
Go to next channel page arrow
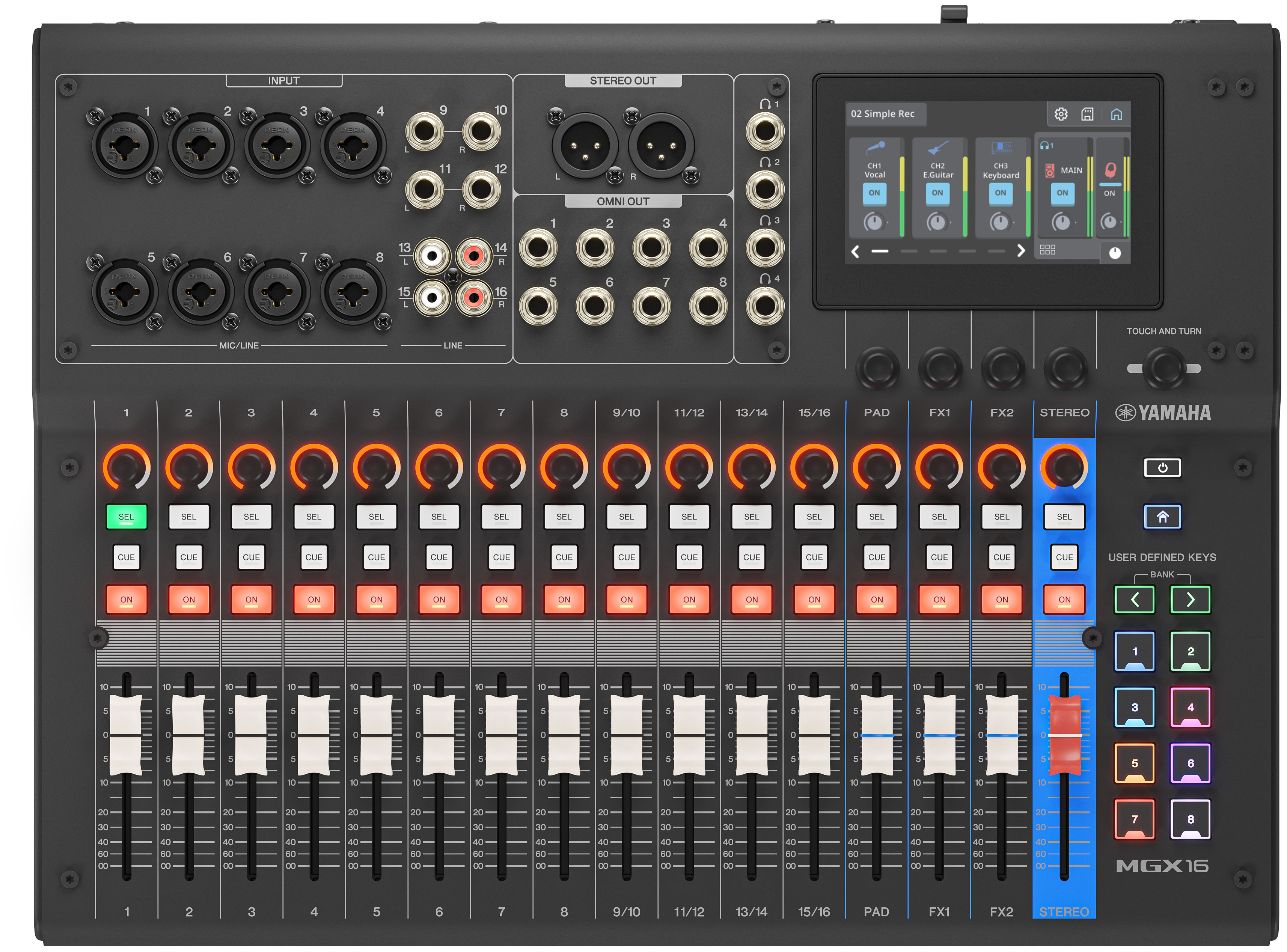1021,251
